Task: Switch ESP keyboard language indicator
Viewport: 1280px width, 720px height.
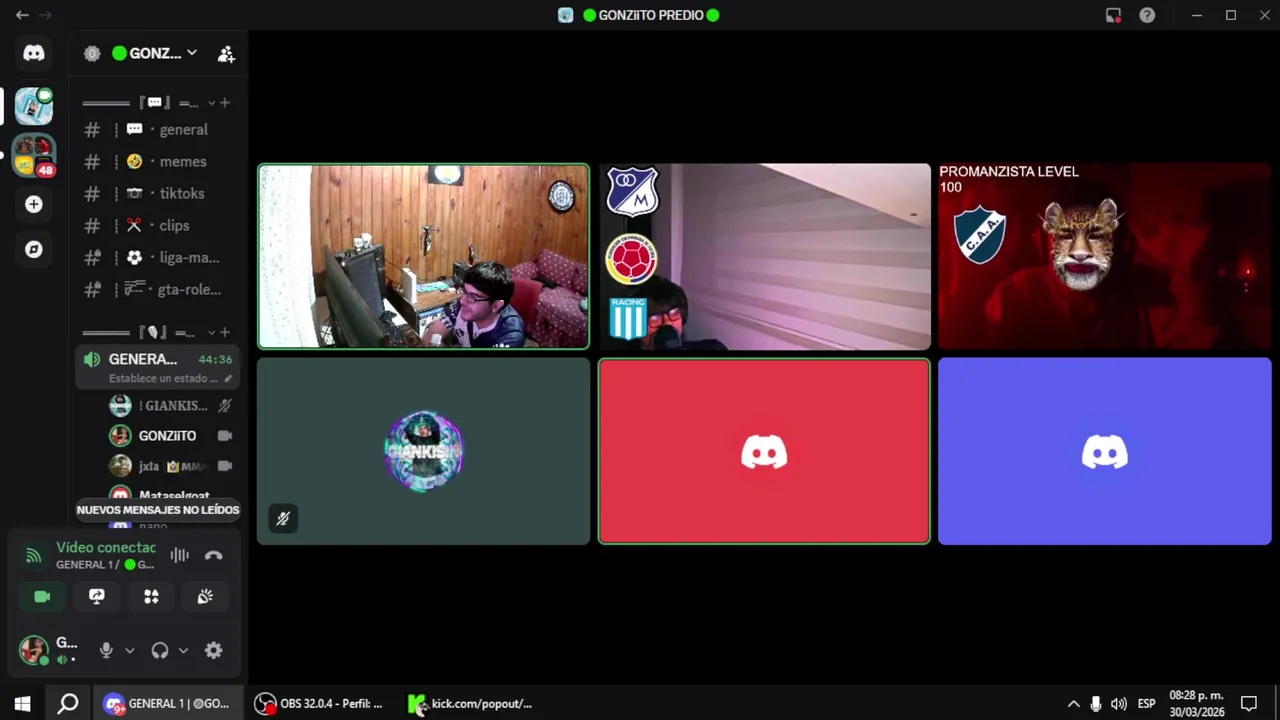Action: [1147, 704]
